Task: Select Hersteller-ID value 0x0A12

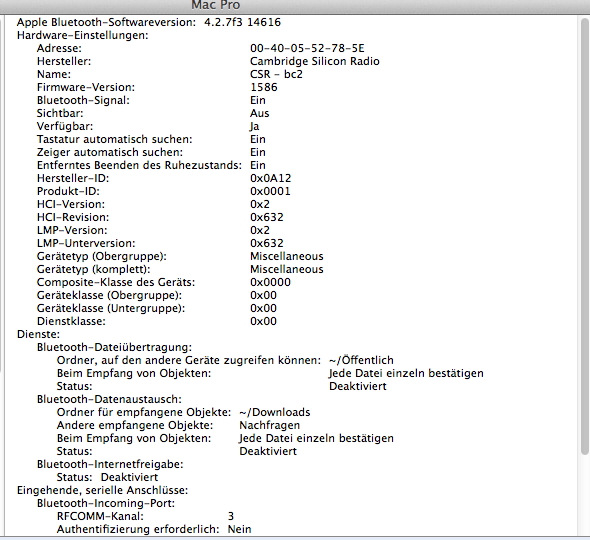Action: [271, 178]
